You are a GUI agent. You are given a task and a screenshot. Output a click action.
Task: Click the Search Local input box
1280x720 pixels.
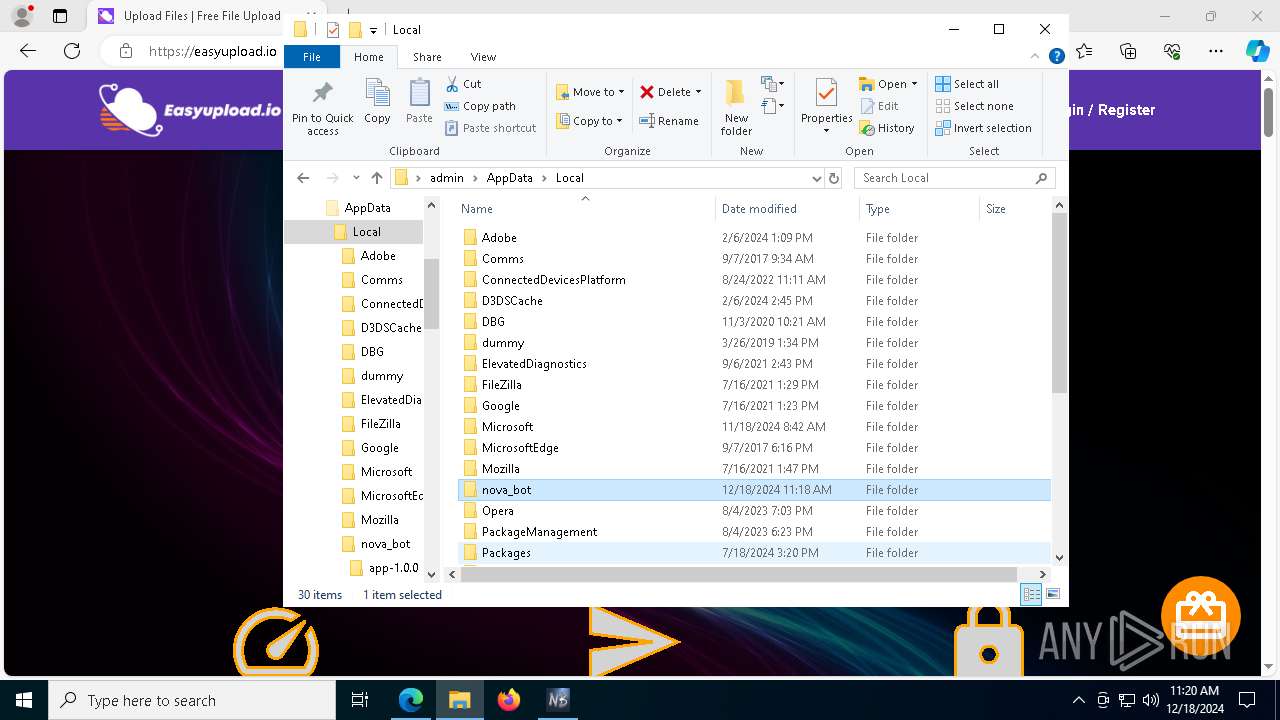coord(955,178)
